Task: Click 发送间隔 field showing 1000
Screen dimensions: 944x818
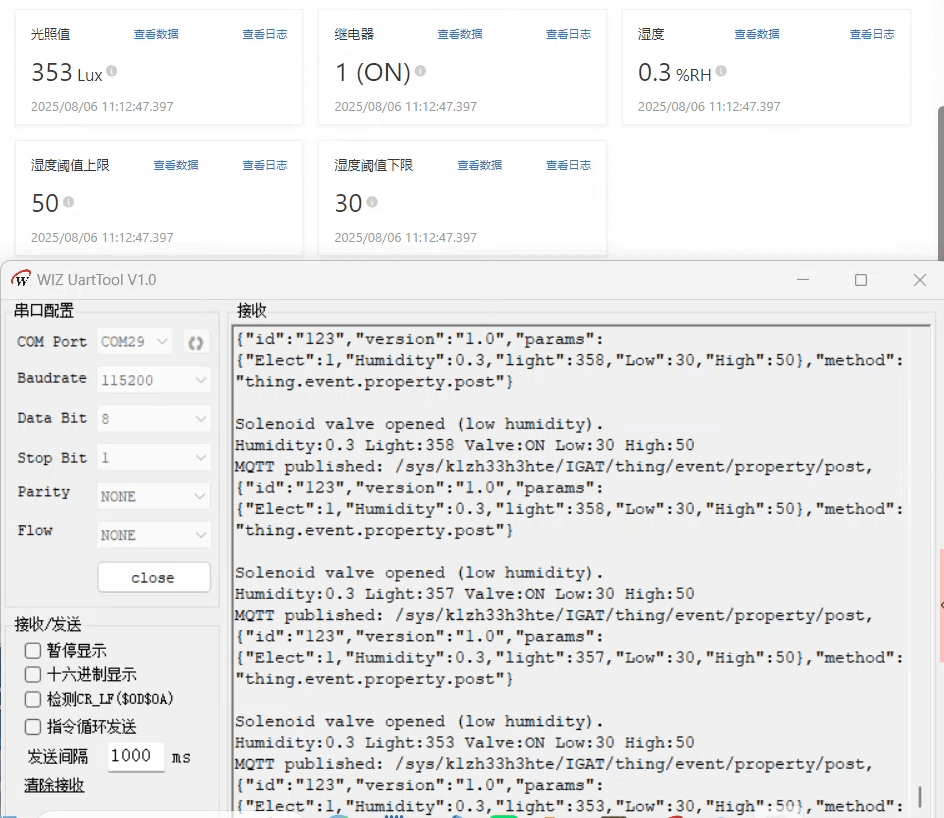Action: tap(136, 756)
